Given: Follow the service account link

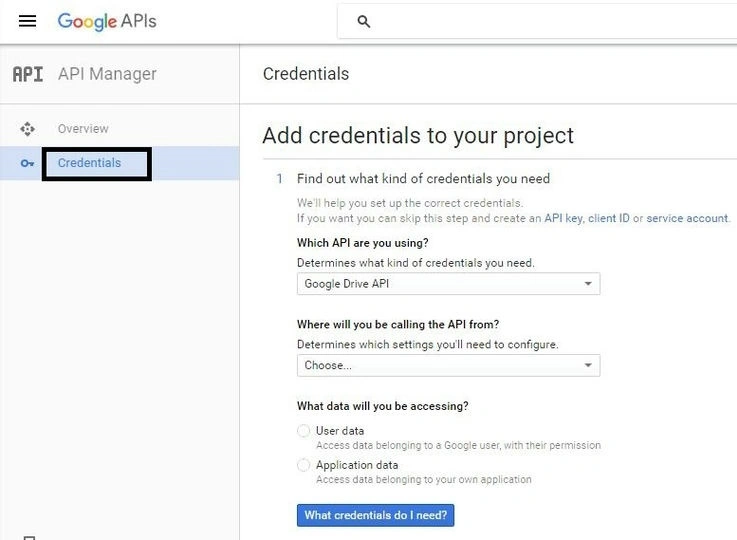Looking at the screenshot, I should click(x=687, y=218).
